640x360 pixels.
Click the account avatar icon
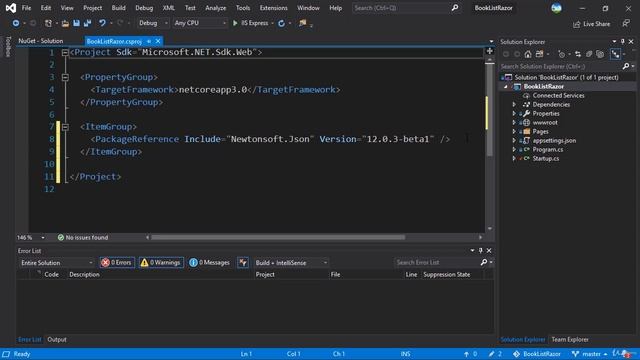point(556,8)
